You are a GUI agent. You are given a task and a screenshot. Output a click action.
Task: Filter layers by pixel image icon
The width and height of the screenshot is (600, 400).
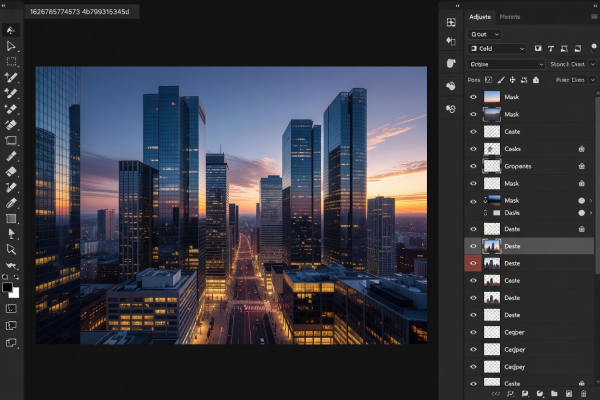pyautogui.click(x=538, y=49)
